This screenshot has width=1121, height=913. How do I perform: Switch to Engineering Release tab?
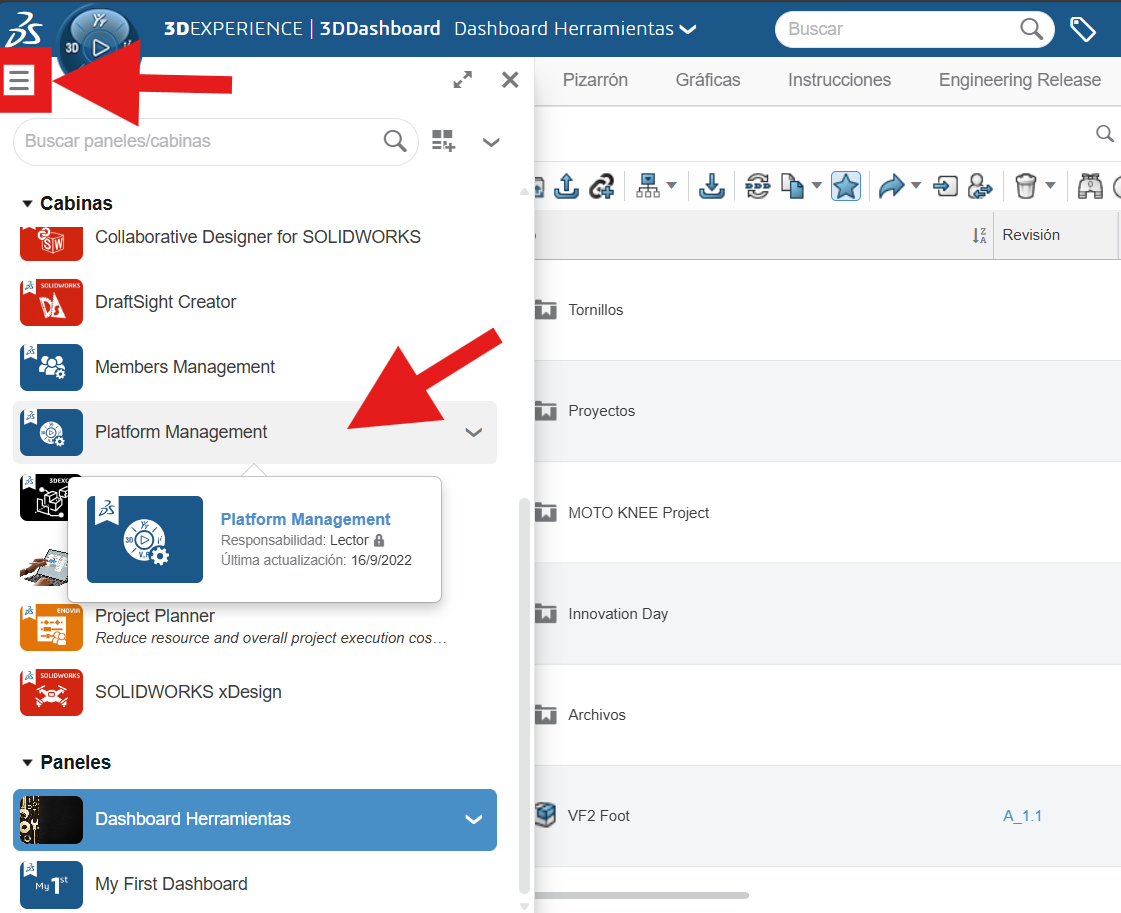[1019, 79]
